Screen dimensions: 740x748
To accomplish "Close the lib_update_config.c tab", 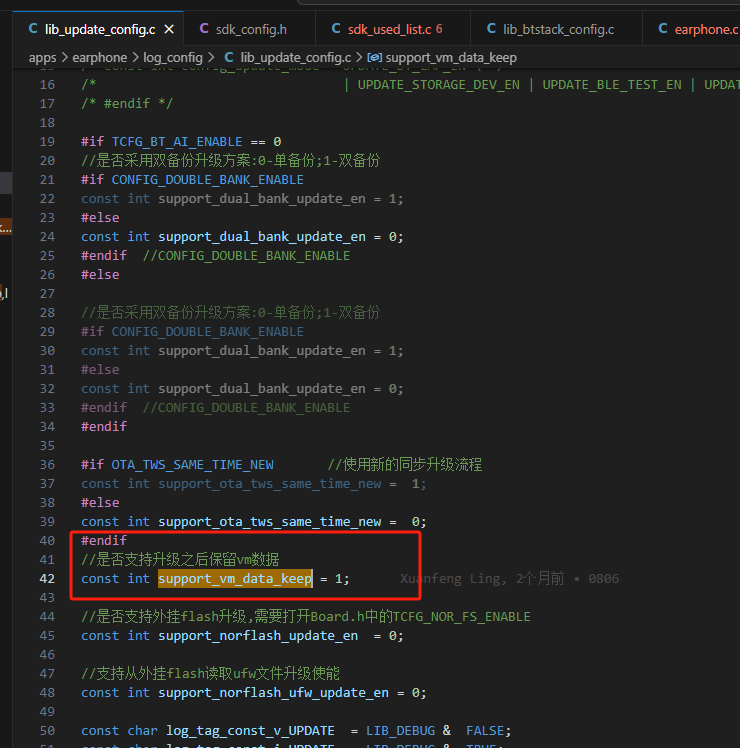I will tap(169, 30).
